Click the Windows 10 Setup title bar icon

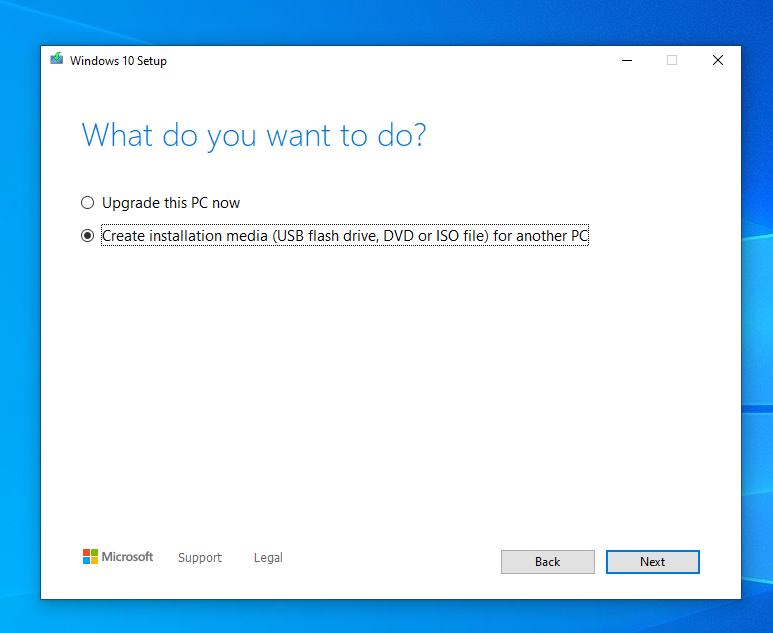[57, 59]
